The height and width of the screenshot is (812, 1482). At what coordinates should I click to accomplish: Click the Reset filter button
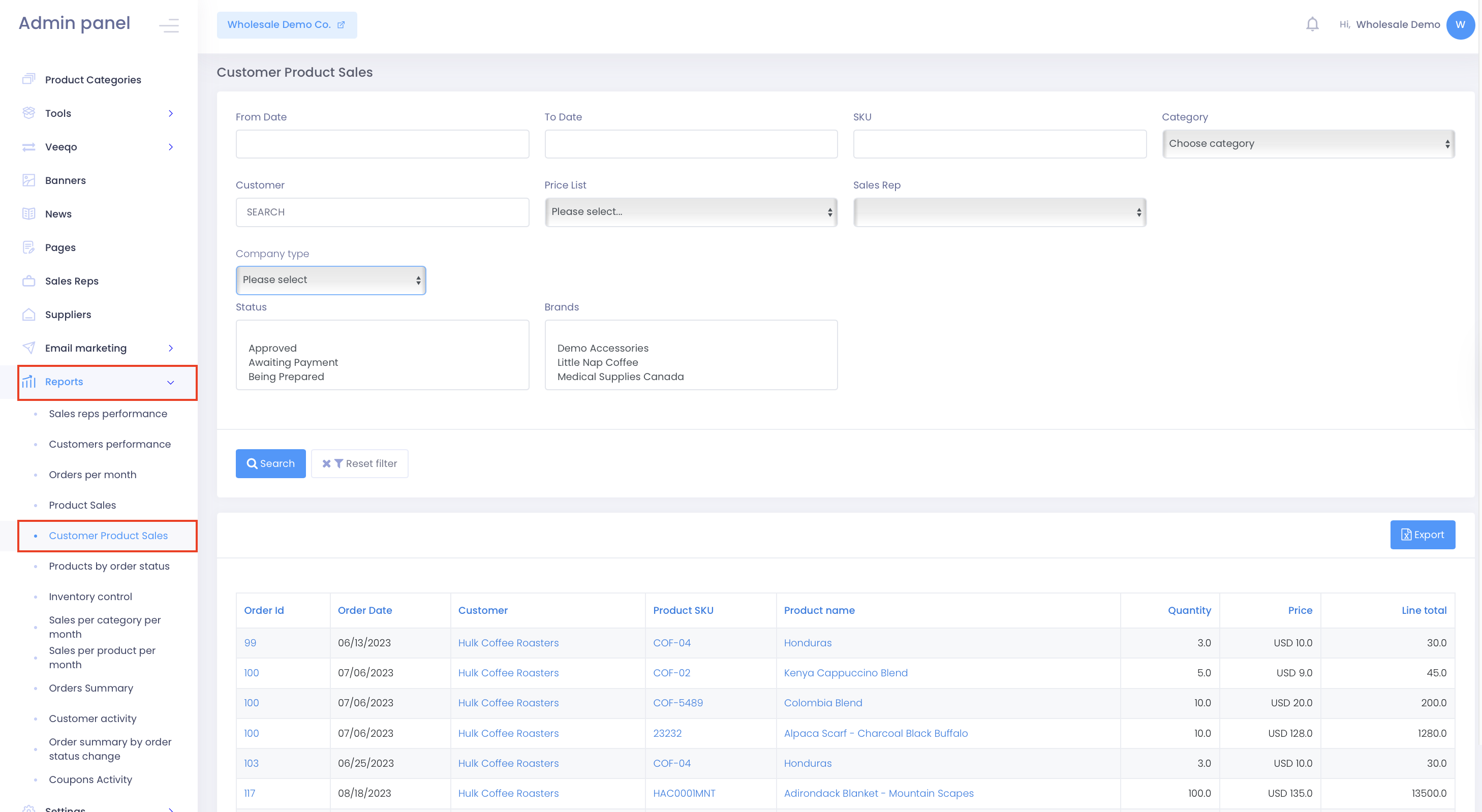point(359,463)
